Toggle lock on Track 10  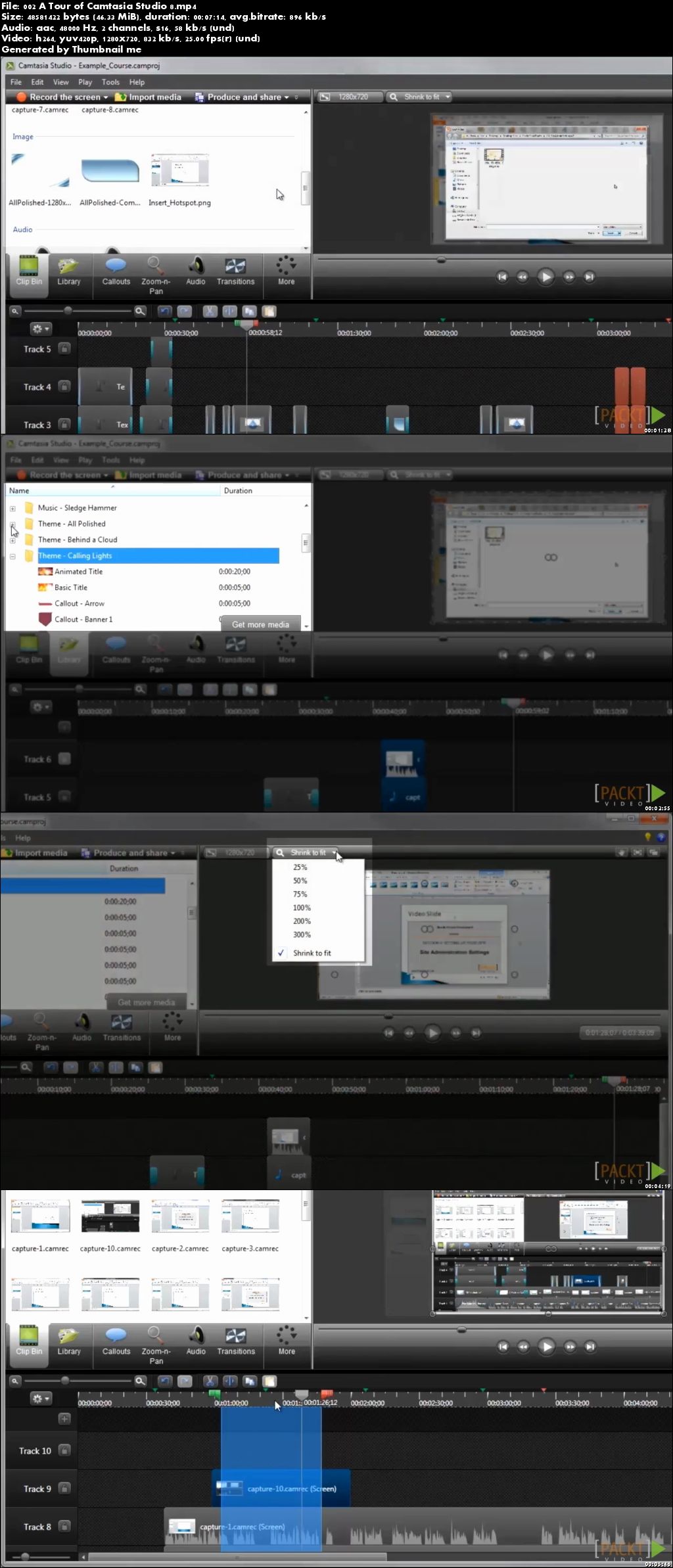pos(64,1450)
